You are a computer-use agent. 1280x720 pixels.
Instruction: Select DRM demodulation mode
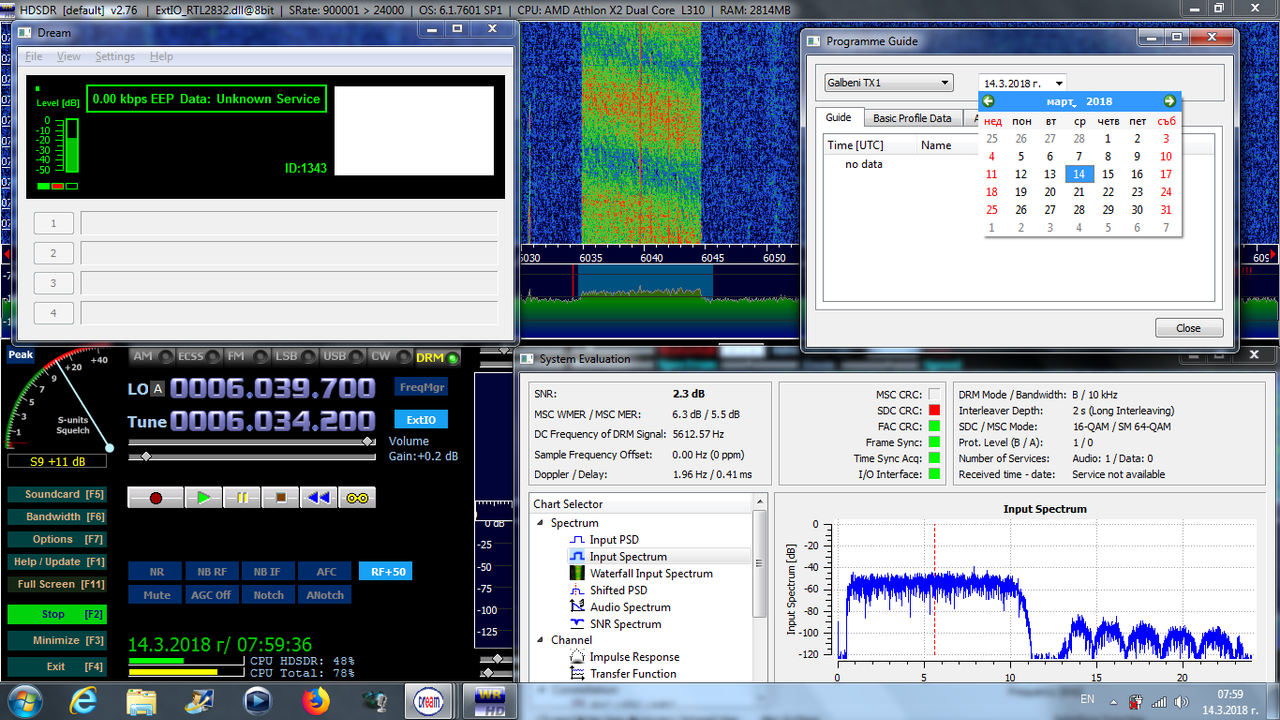[438, 357]
